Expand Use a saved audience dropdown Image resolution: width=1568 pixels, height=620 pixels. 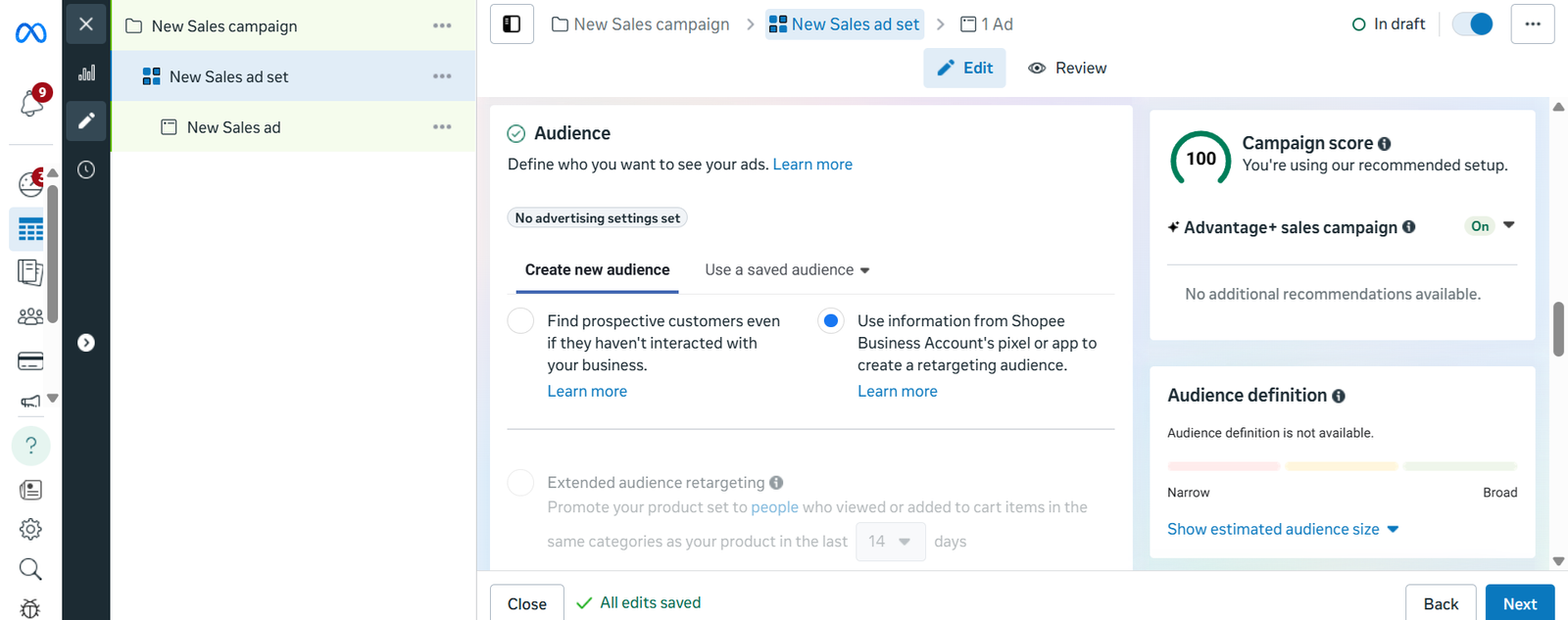[787, 270]
